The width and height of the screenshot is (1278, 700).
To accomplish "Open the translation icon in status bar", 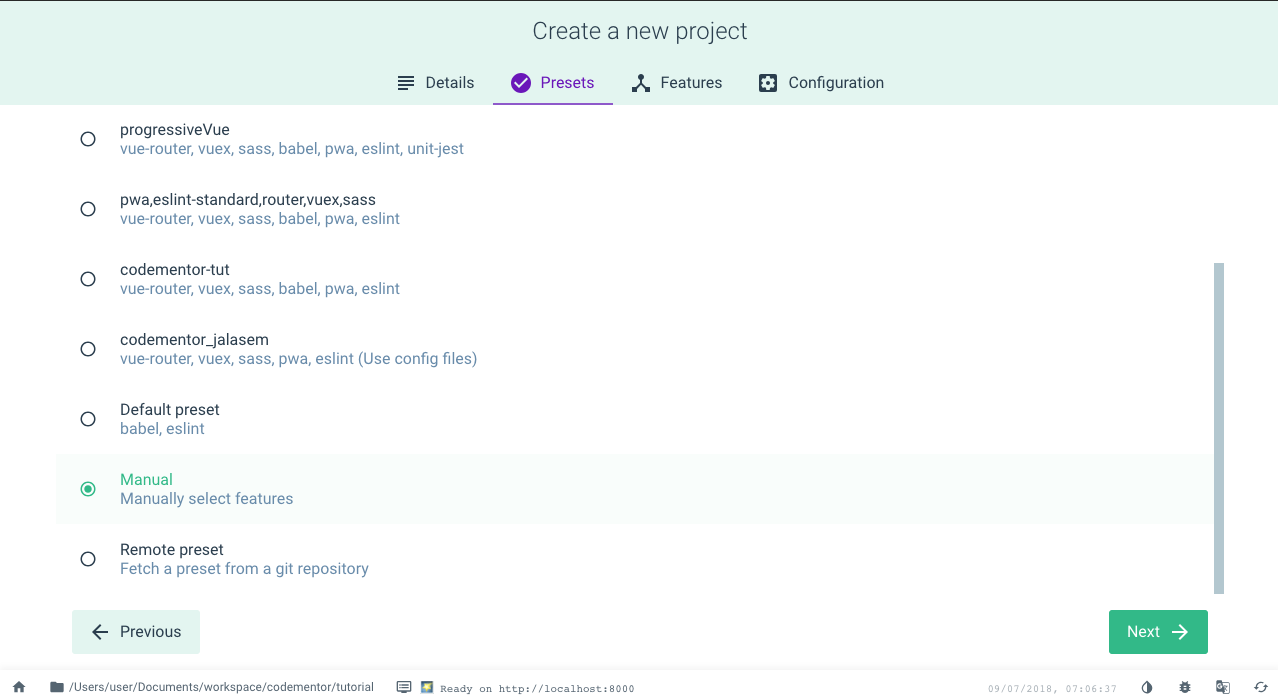I will 1222,687.
